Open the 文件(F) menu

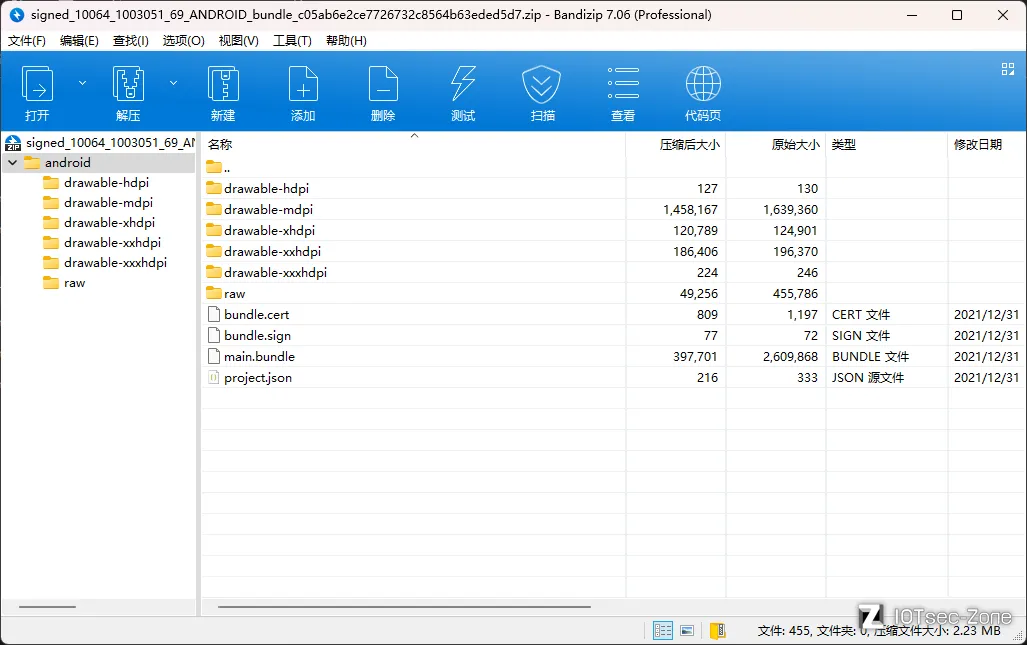(x=27, y=41)
